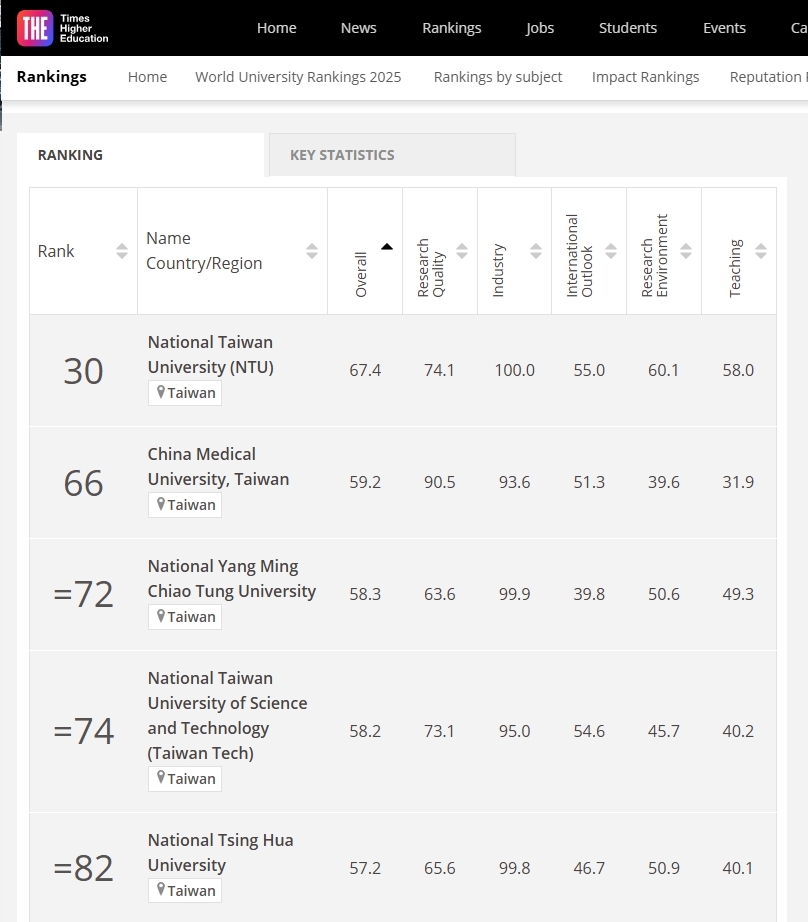Sort by Name Country/Region arrows
The image size is (808, 922).
(311, 251)
